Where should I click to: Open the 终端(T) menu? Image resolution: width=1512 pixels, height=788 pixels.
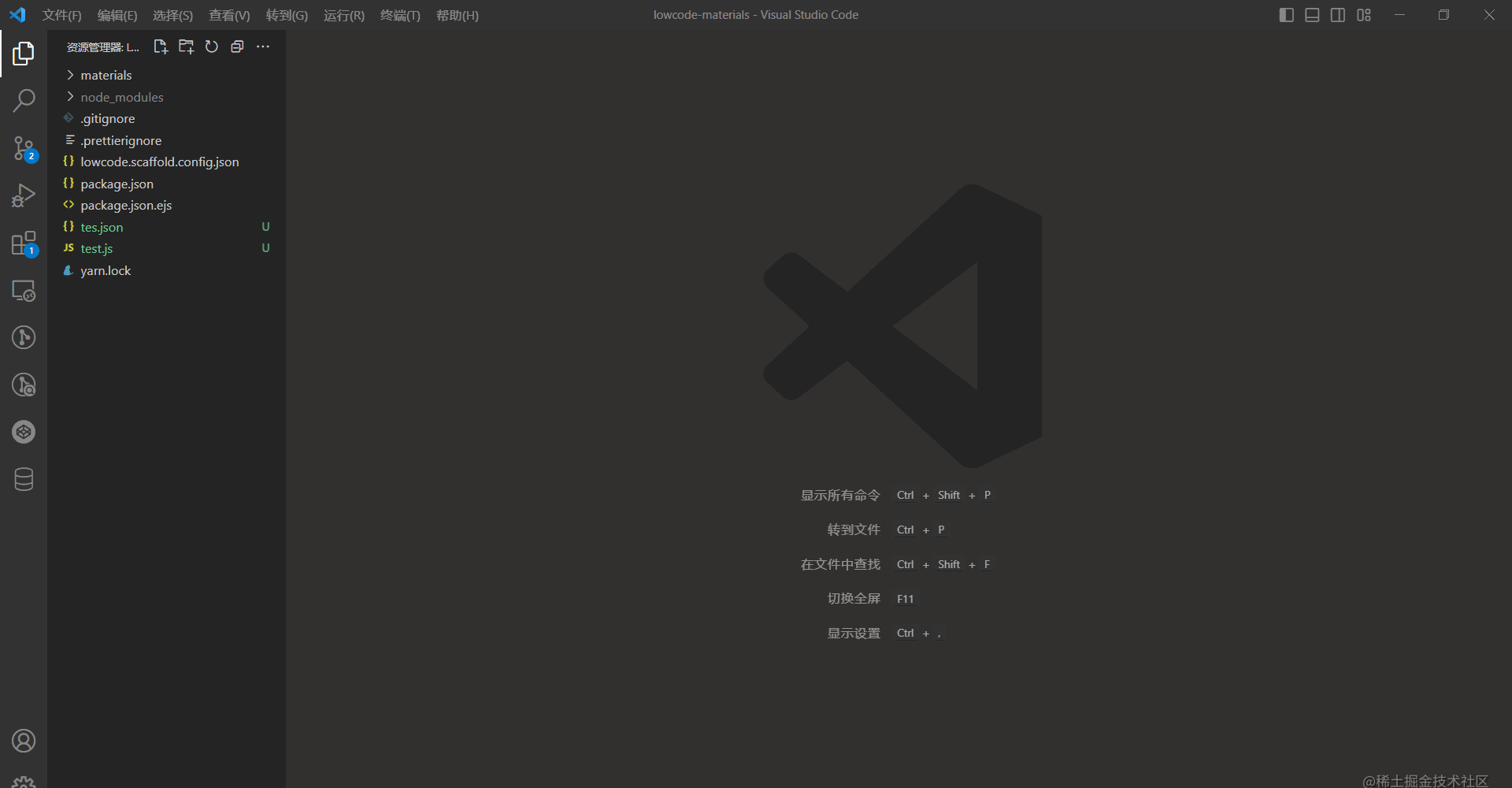click(x=400, y=15)
